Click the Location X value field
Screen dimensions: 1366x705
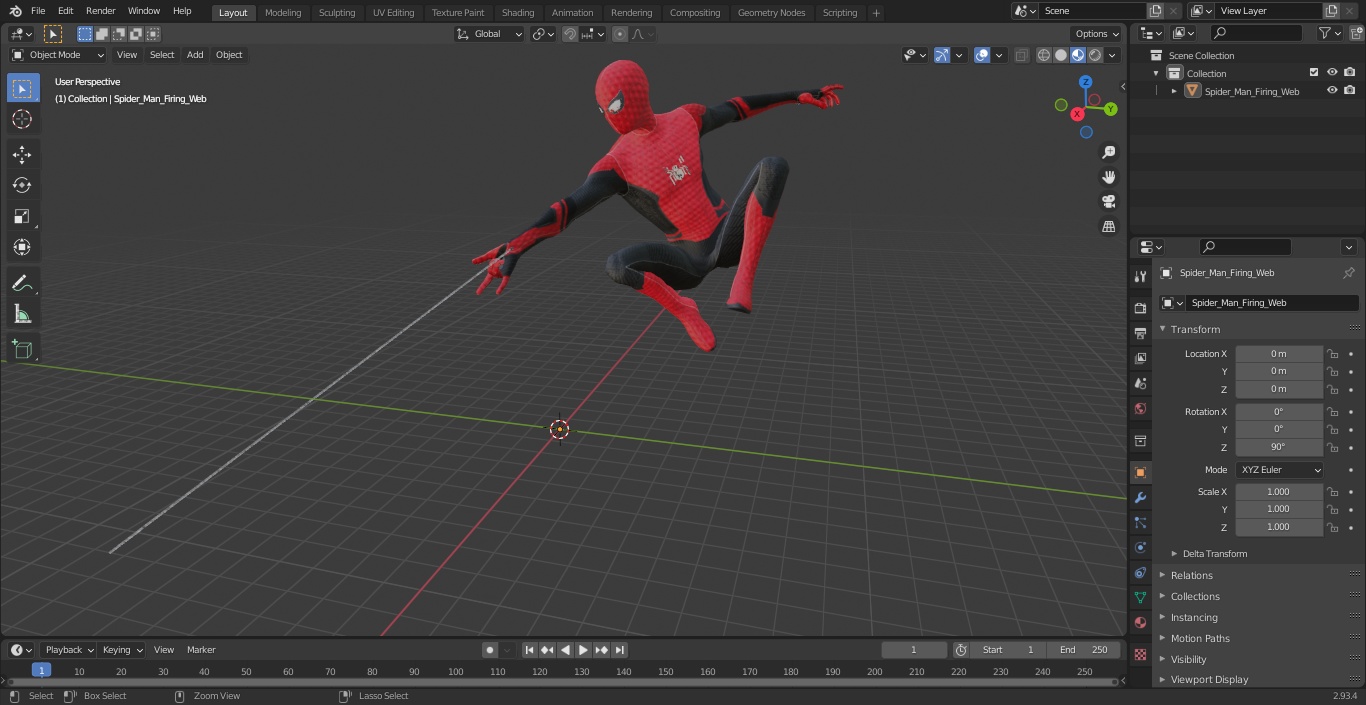(x=1279, y=354)
